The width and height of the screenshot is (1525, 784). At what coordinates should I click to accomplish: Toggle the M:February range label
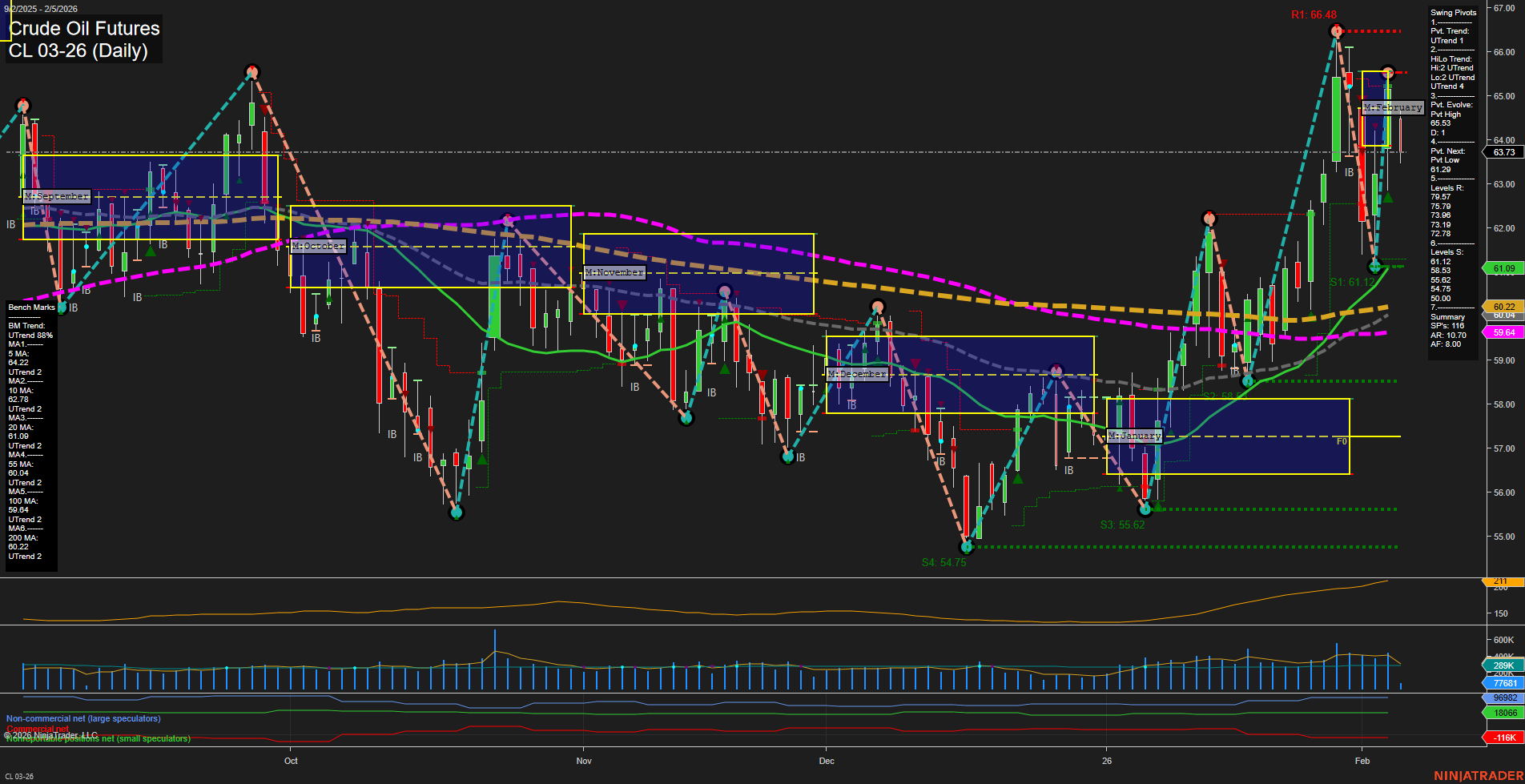1392,107
